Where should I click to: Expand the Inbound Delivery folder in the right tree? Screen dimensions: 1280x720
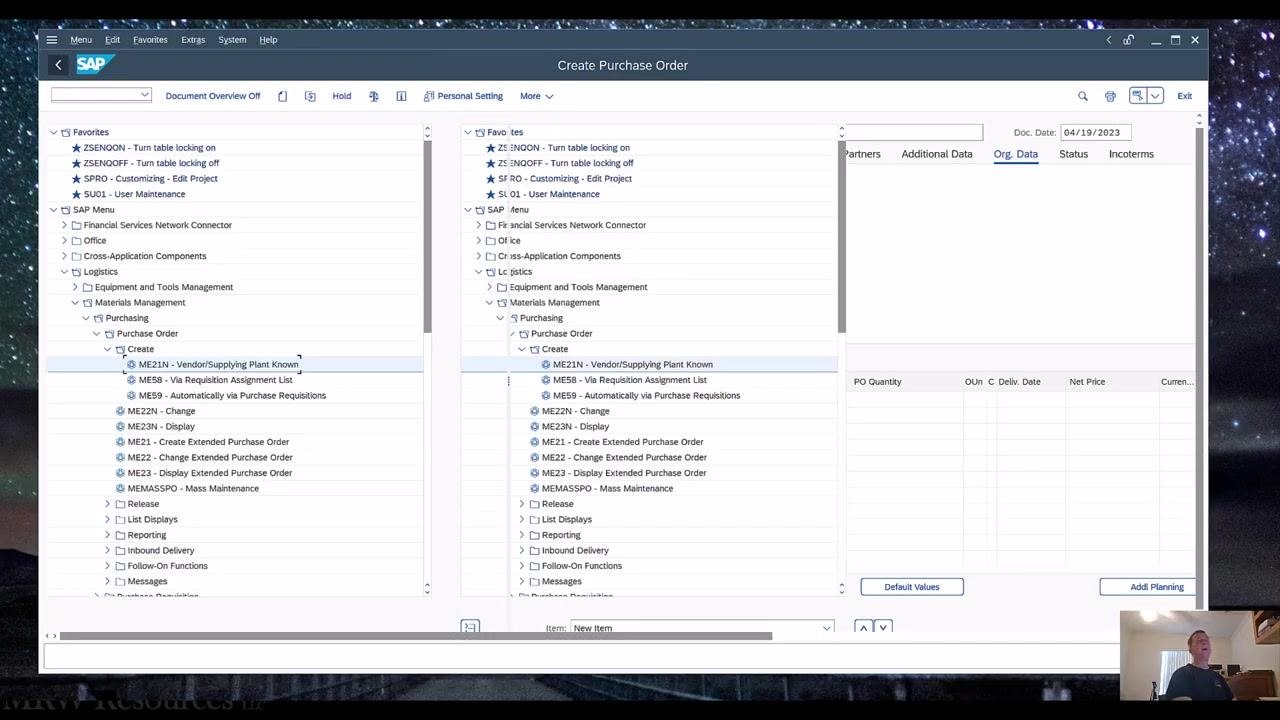point(521,550)
